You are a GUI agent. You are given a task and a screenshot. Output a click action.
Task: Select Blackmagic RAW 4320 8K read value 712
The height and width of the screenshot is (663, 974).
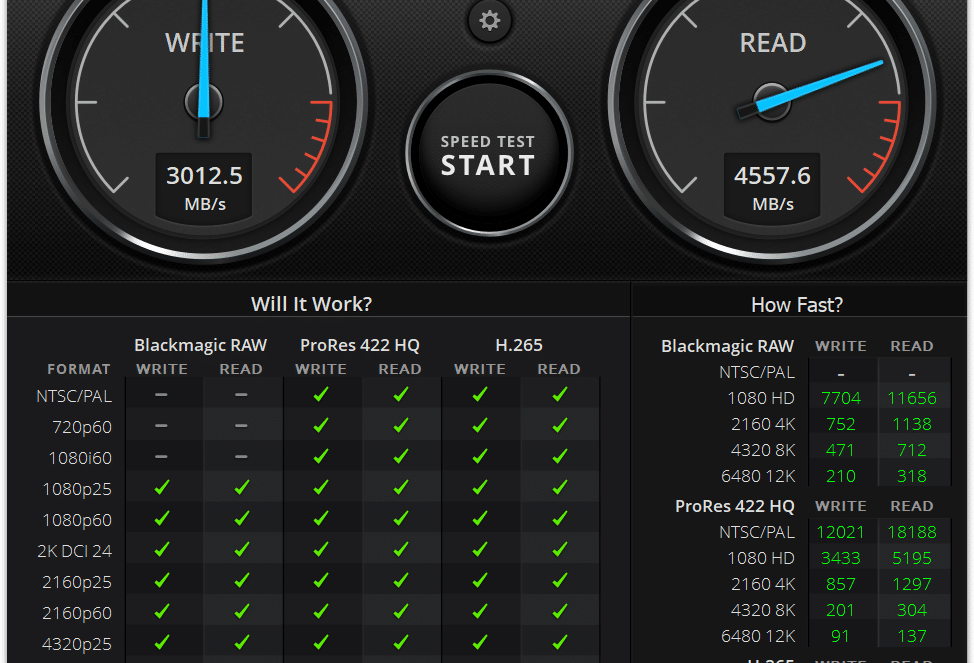(912, 450)
